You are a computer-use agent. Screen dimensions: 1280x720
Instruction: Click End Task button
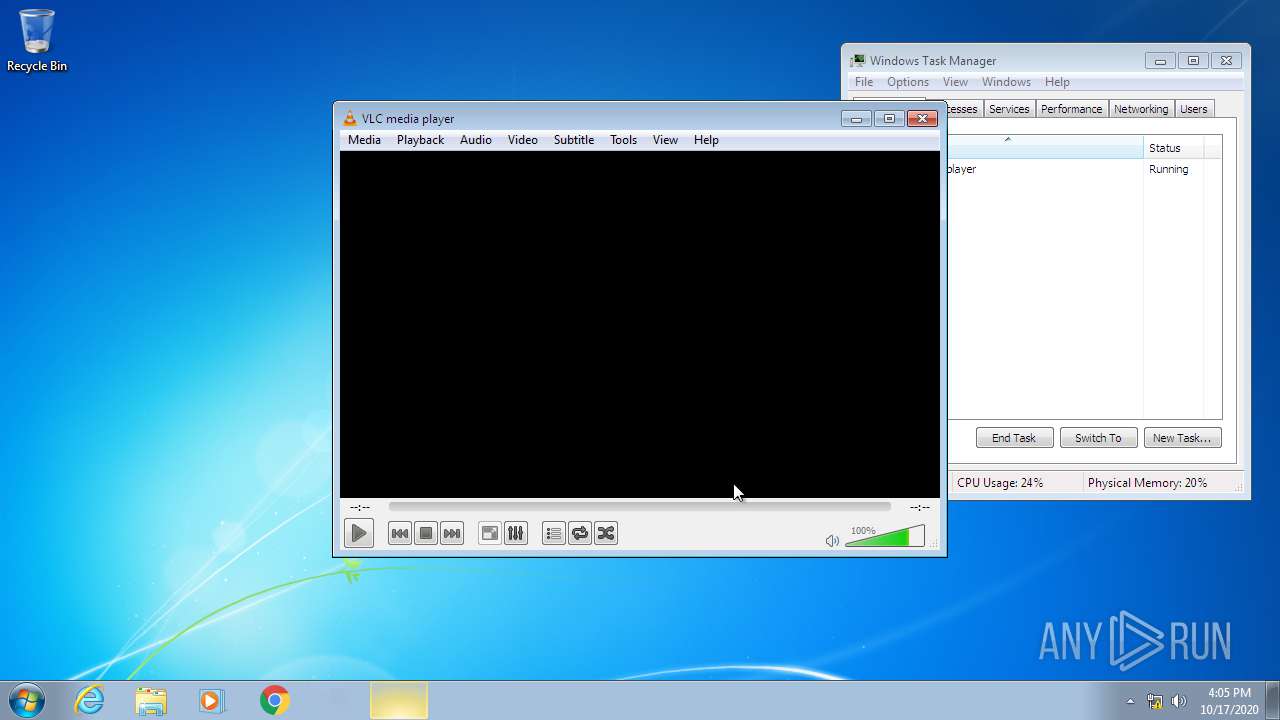coord(1014,438)
